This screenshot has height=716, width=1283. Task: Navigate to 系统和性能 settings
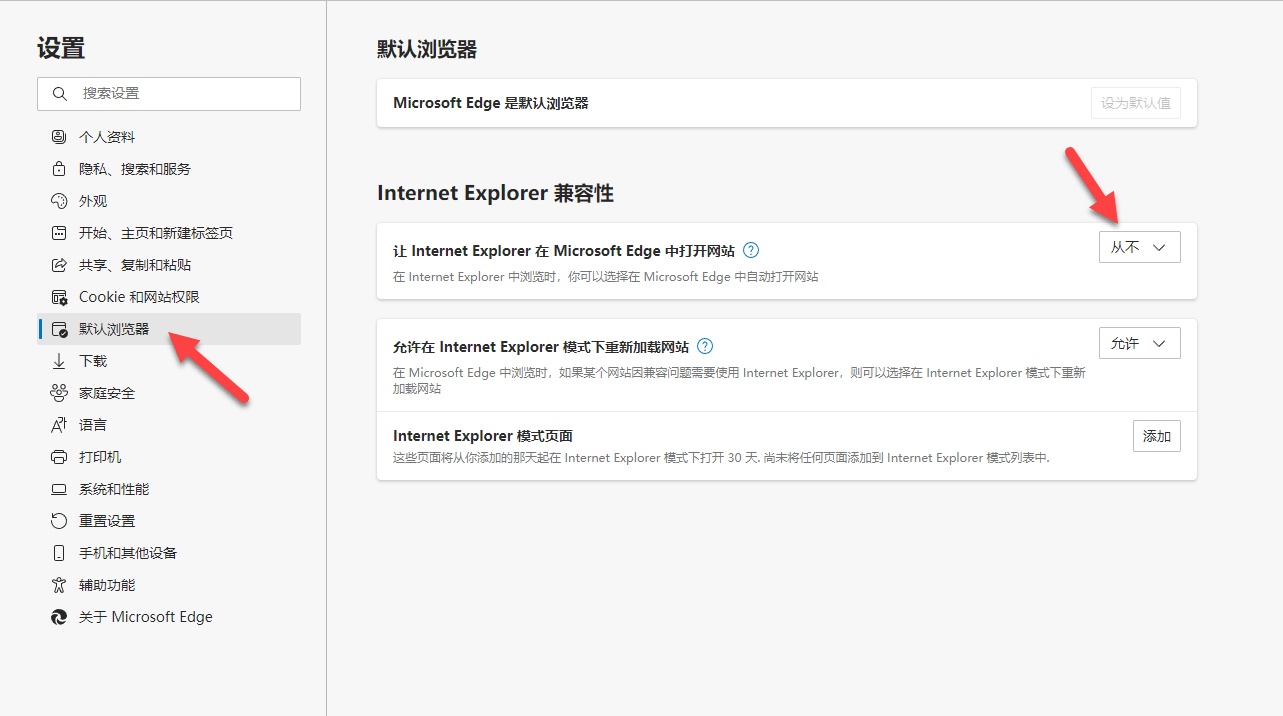(x=114, y=489)
